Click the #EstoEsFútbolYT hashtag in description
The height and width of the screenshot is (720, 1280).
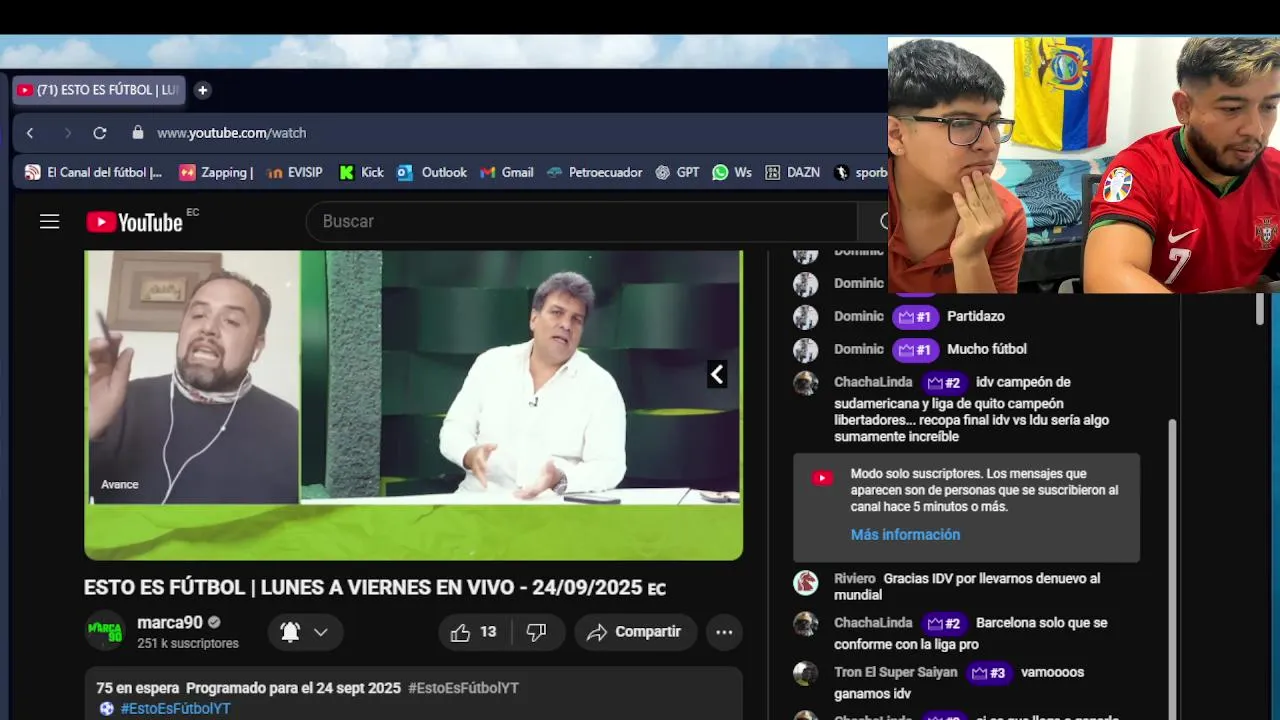click(463, 688)
